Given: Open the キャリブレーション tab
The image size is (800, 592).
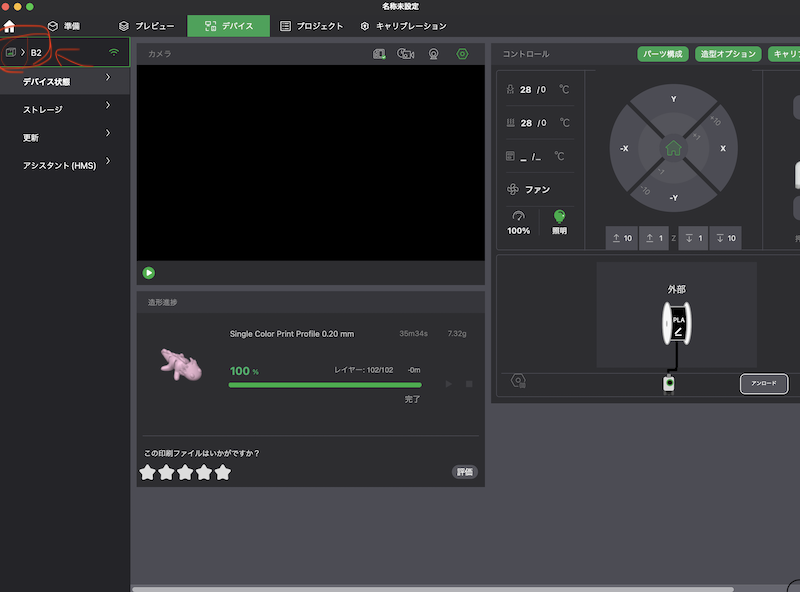Looking at the screenshot, I should [x=403, y=26].
